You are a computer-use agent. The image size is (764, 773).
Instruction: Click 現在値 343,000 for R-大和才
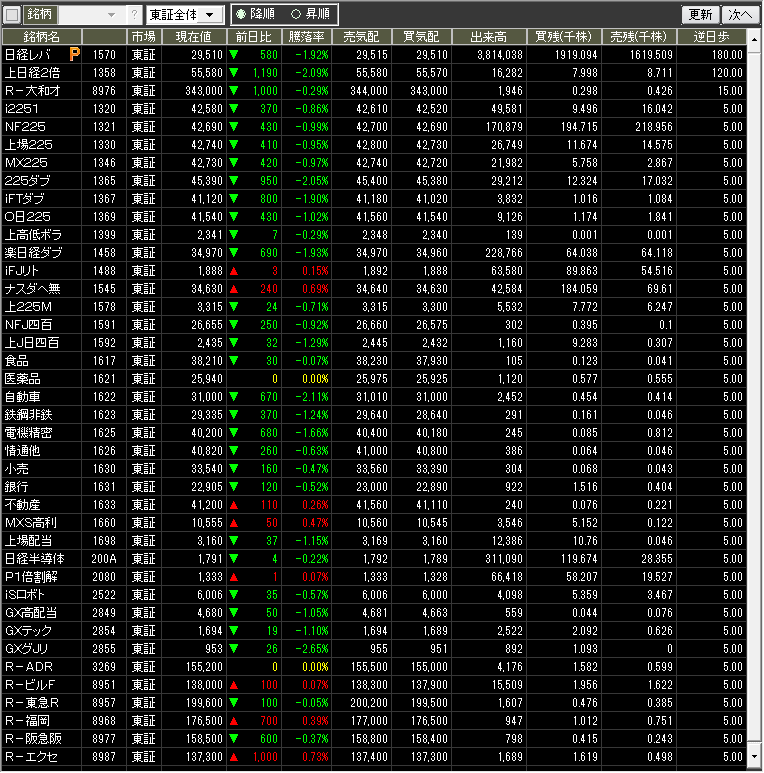(204, 91)
